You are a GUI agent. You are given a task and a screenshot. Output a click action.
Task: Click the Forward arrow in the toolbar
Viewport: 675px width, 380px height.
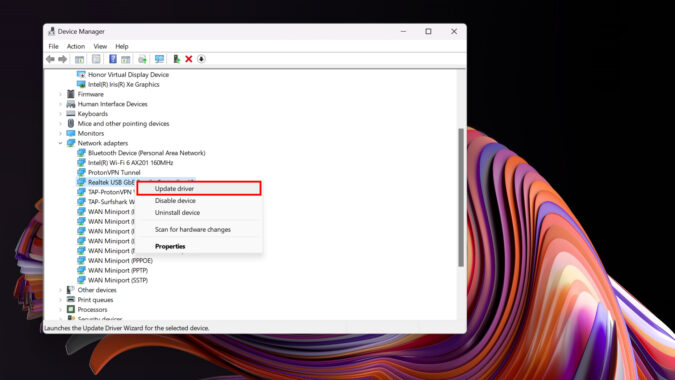click(62, 59)
